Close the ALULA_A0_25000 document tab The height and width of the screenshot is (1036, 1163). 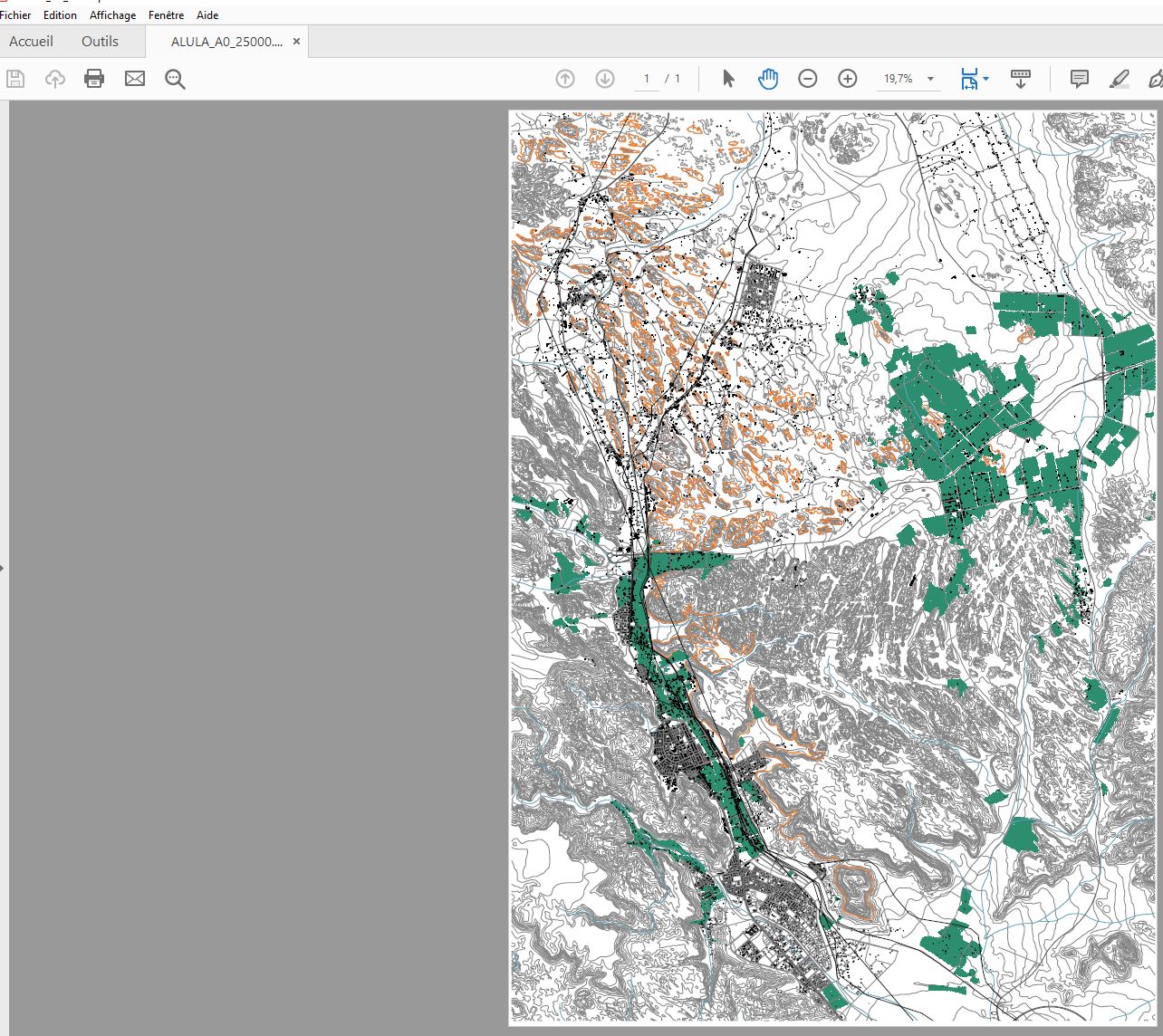(x=296, y=42)
